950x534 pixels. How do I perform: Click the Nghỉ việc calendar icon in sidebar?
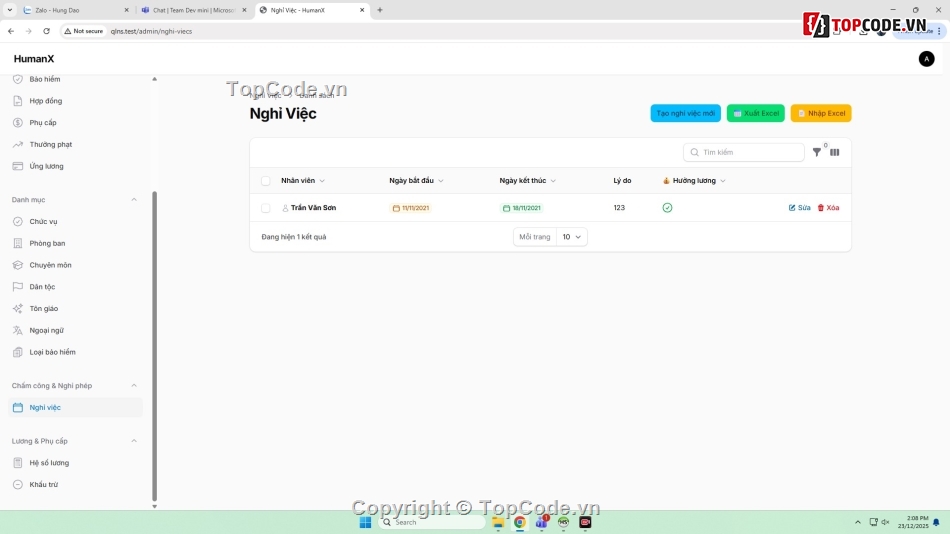(x=18, y=407)
